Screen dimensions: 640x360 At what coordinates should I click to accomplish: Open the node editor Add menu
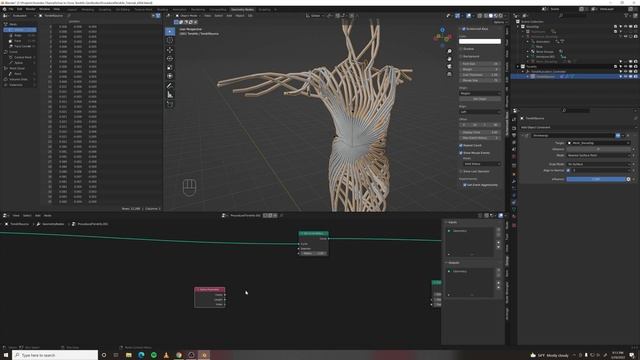tap(38, 216)
